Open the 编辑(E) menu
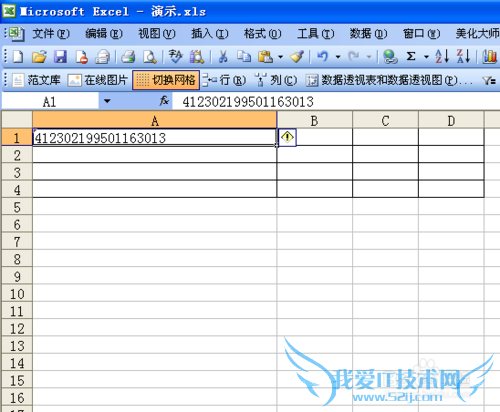 104,34
